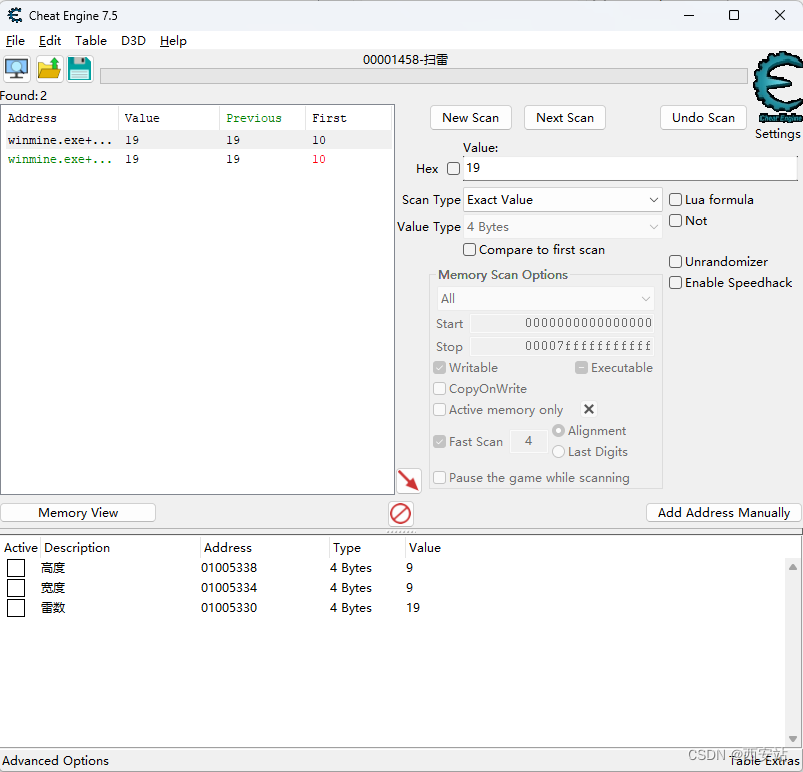Image resolution: width=803 pixels, height=772 pixels.
Task: Click the Settings label under the logo
Action: [x=777, y=134]
